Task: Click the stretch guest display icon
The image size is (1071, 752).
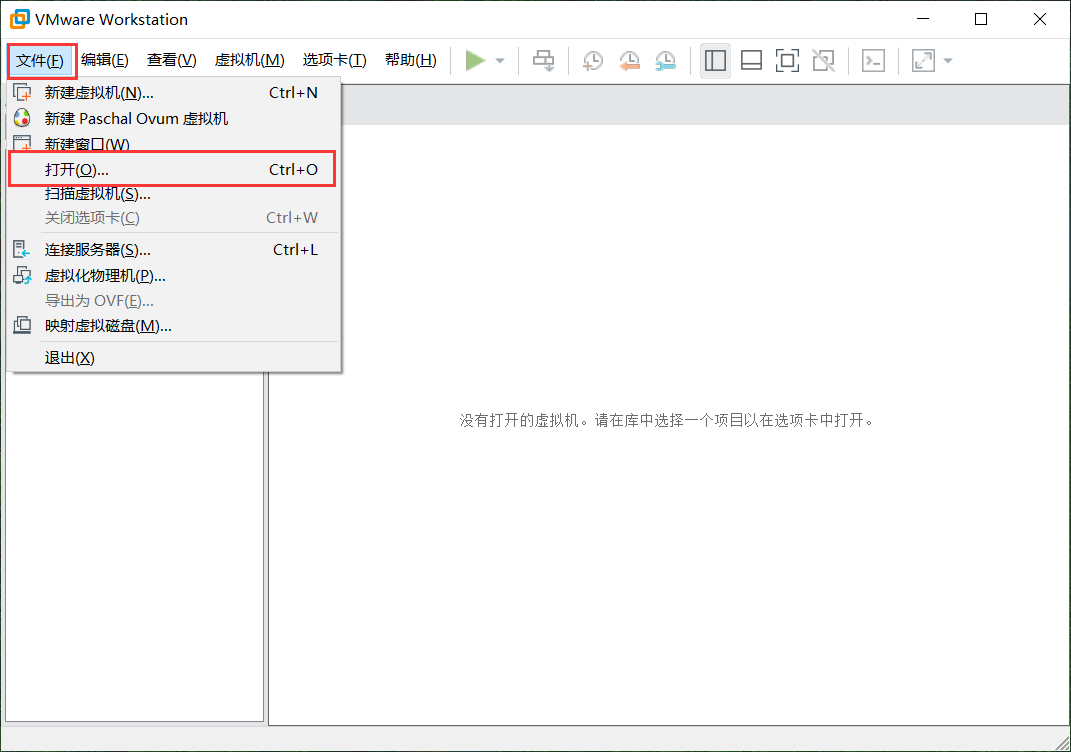Action: point(923,61)
